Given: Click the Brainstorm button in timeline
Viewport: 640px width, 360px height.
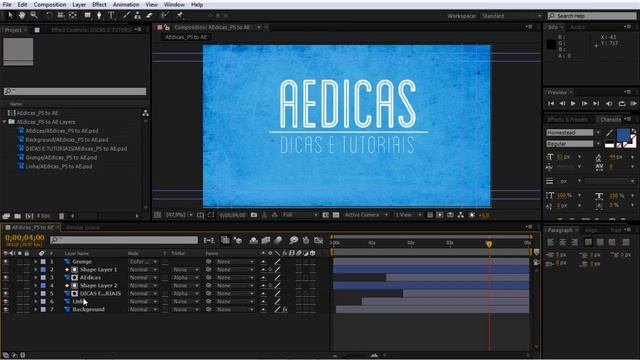Looking at the screenshot, I should [293, 240].
